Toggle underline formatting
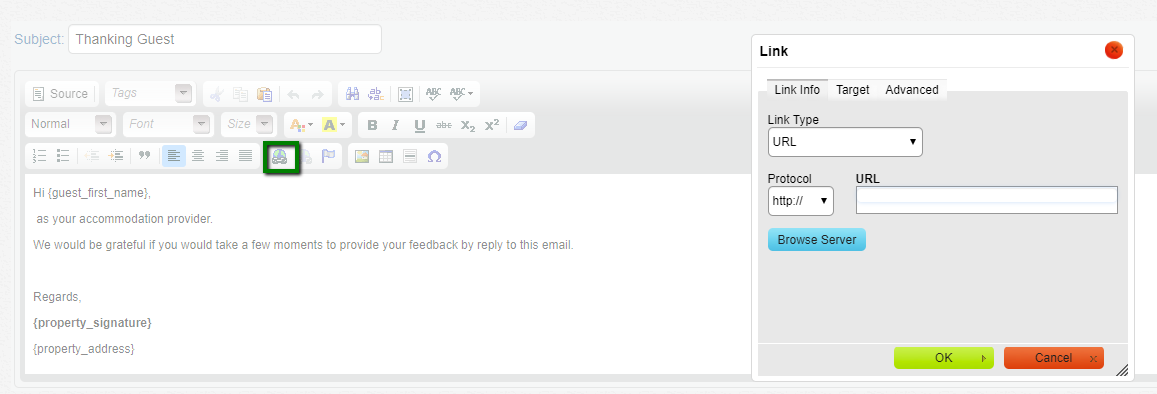 coord(419,125)
